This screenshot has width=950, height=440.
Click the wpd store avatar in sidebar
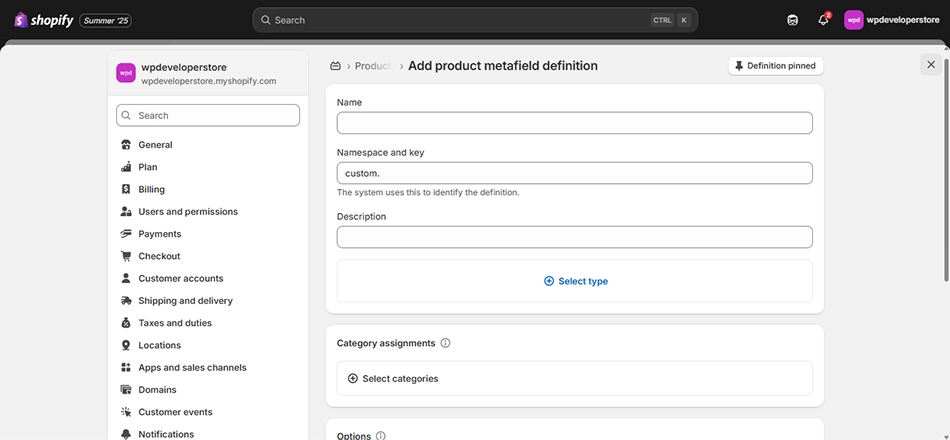pyautogui.click(x=126, y=73)
